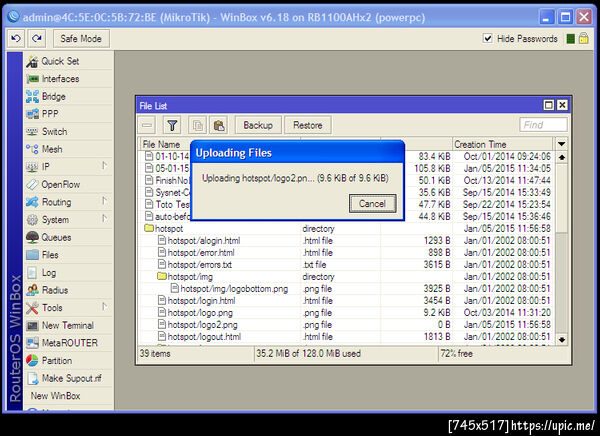600x436 pixels.
Task: Select hotspot/alogin.html file
Action: tap(346, 241)
